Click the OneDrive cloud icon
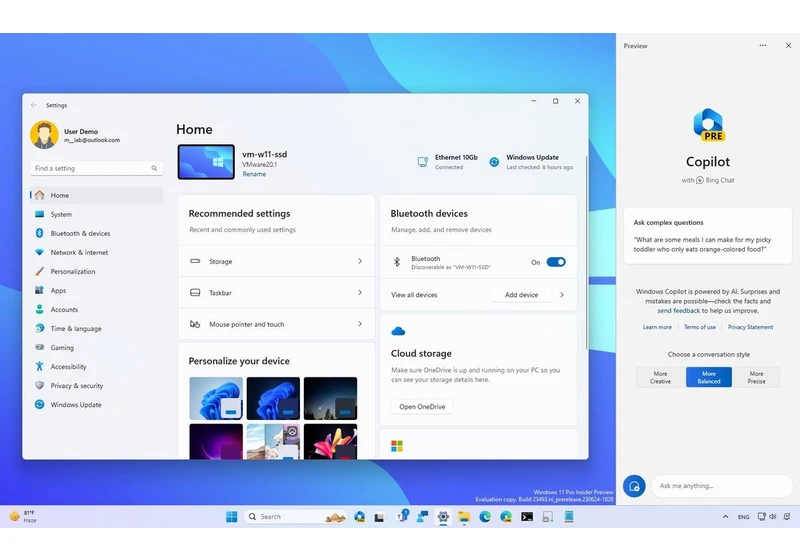The width and height of the screenshot is (800, 560). (x=398, y=332)
